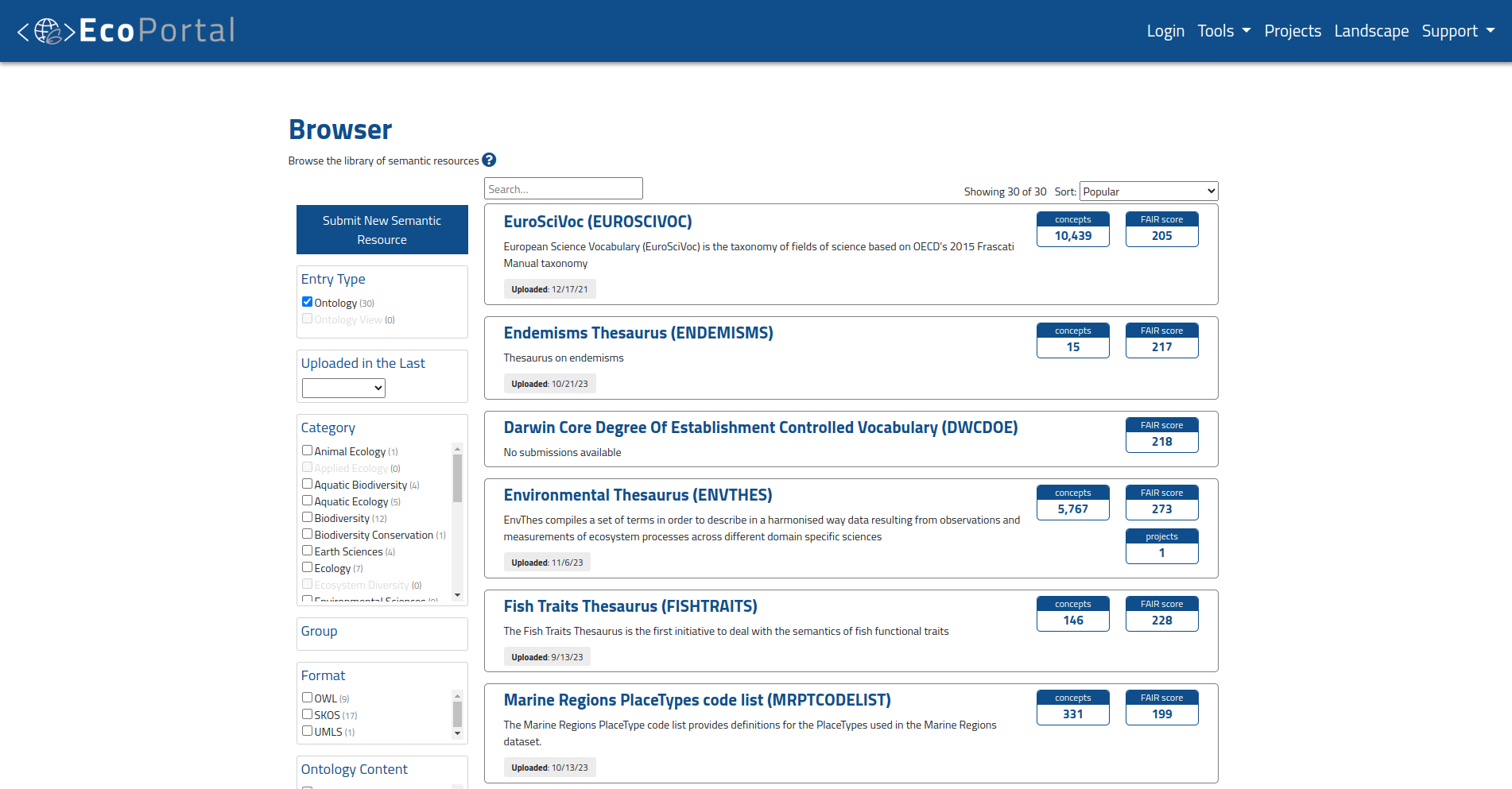This screenshot has height=789, width=1512.
Task: Enable the Biodiversity category filter
Action: click(x=307, y=516)
